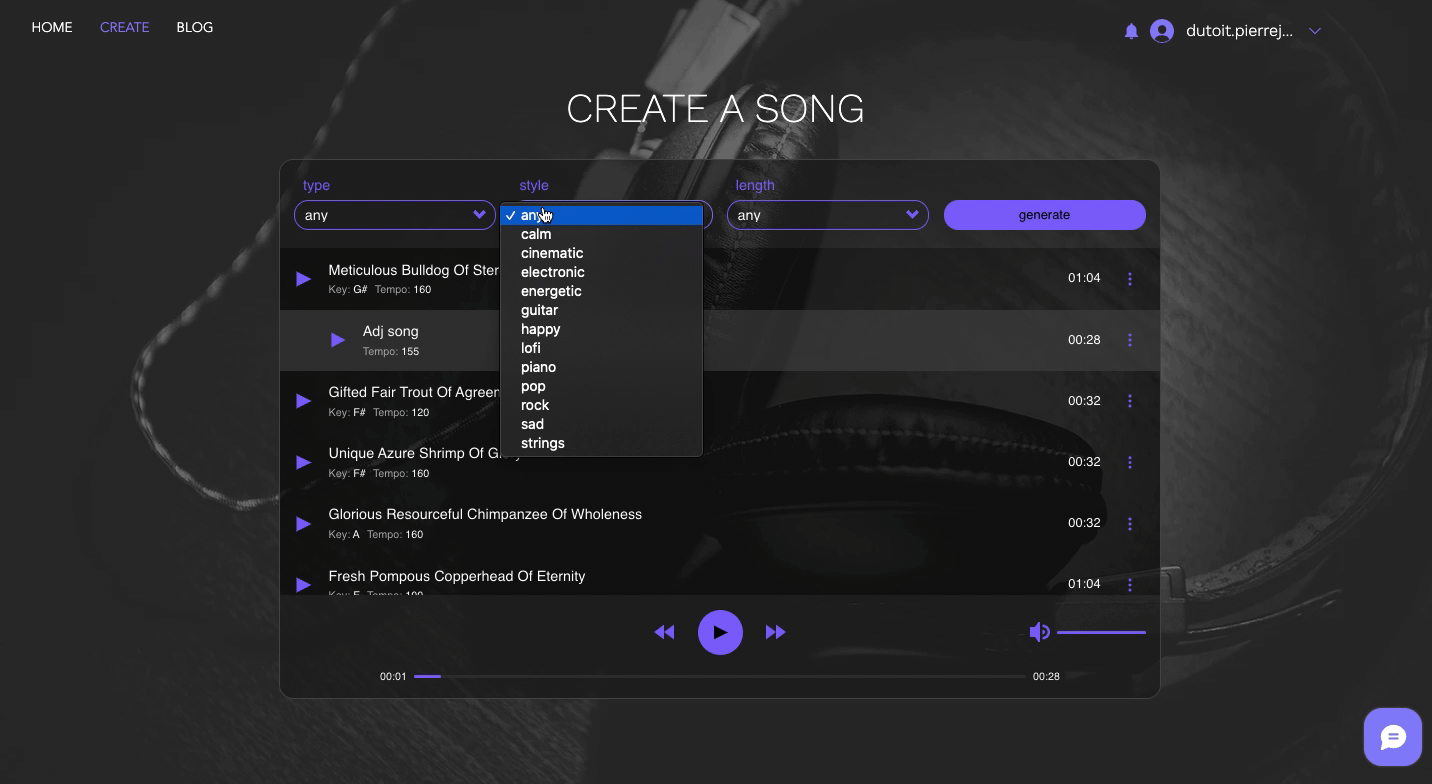Expand the account menu chevron
Screen dimensions: 1432x784
[1315, 31]
